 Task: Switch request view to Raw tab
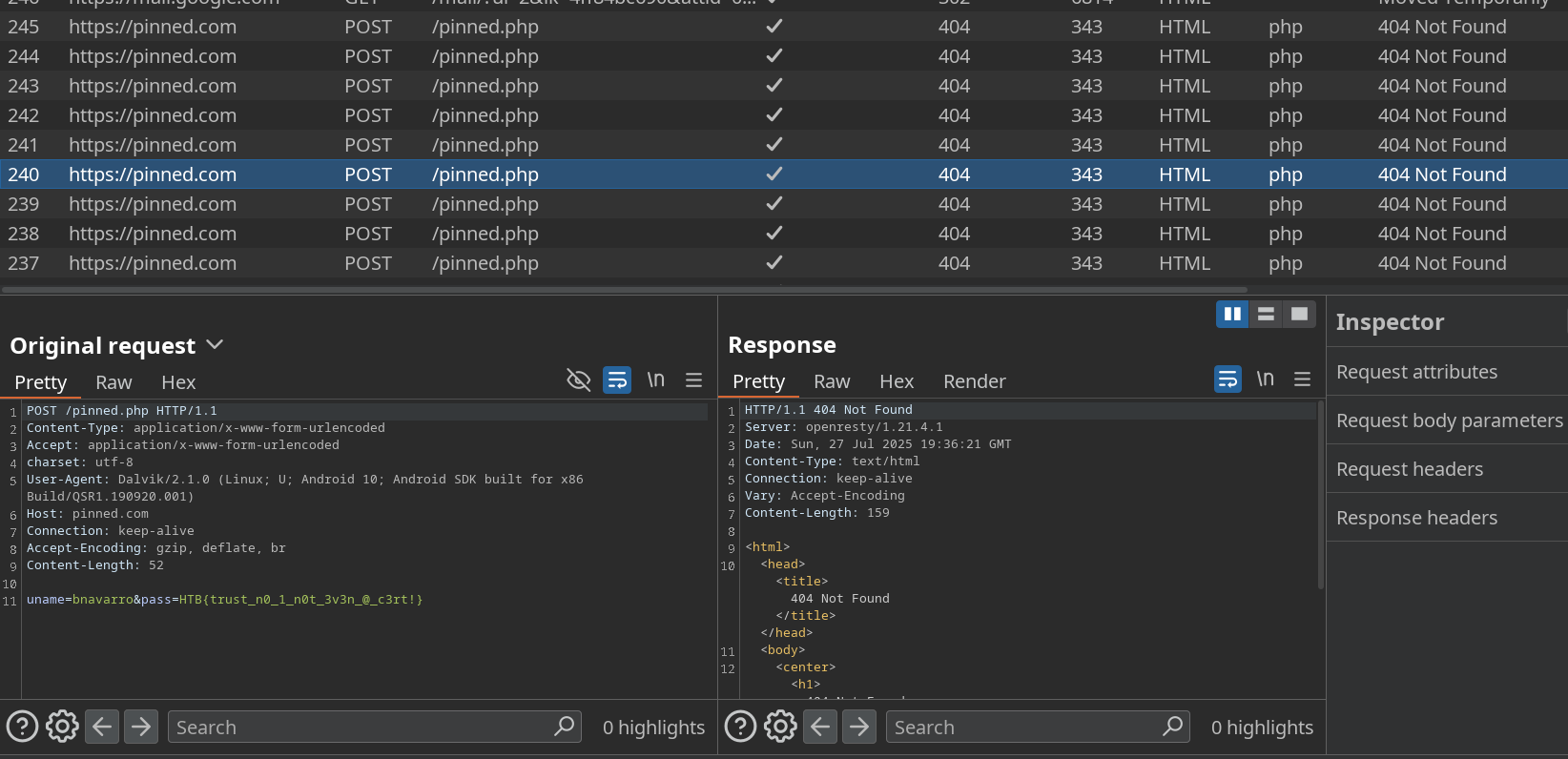pos(113,382)
